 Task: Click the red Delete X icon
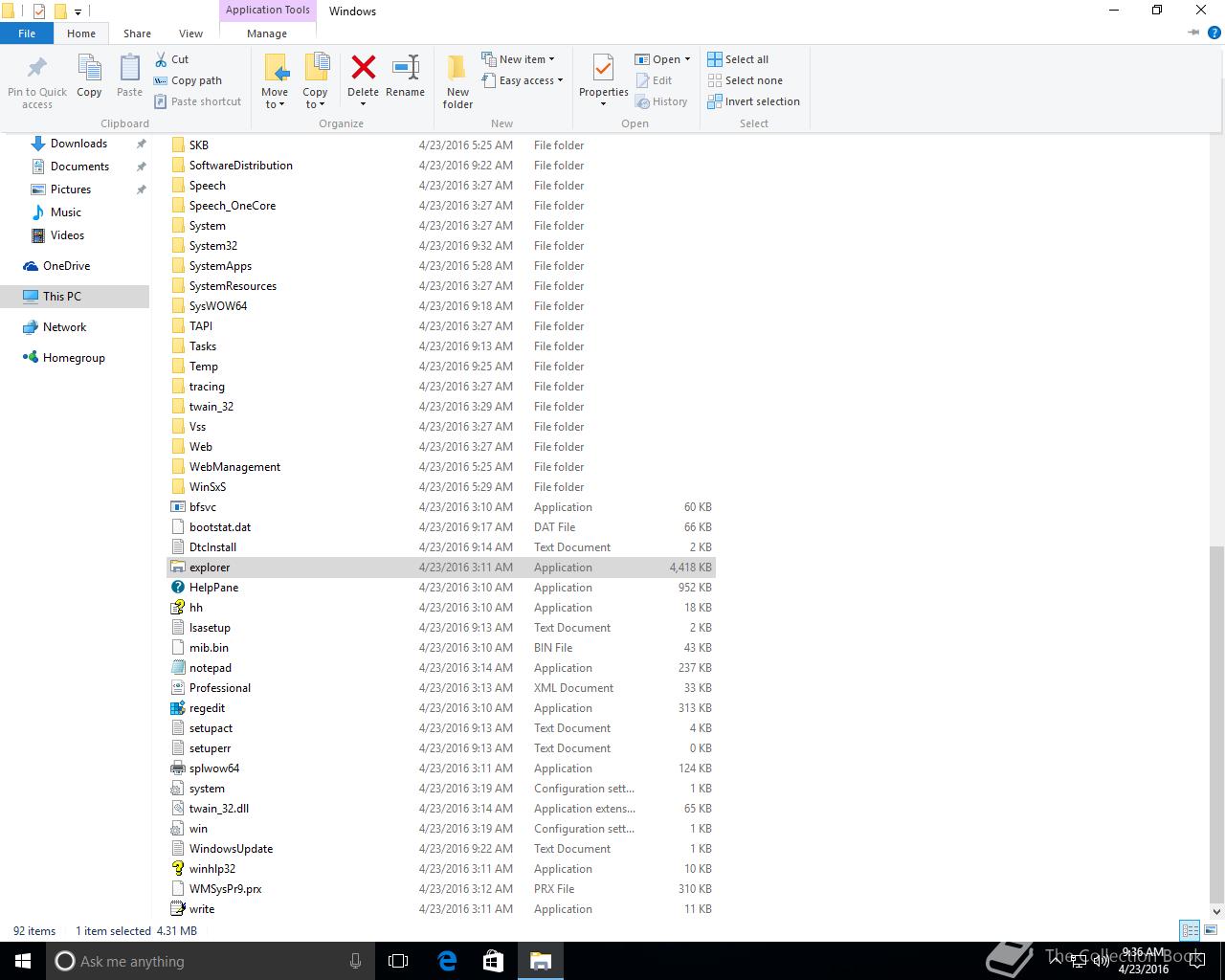pos(363,68)
